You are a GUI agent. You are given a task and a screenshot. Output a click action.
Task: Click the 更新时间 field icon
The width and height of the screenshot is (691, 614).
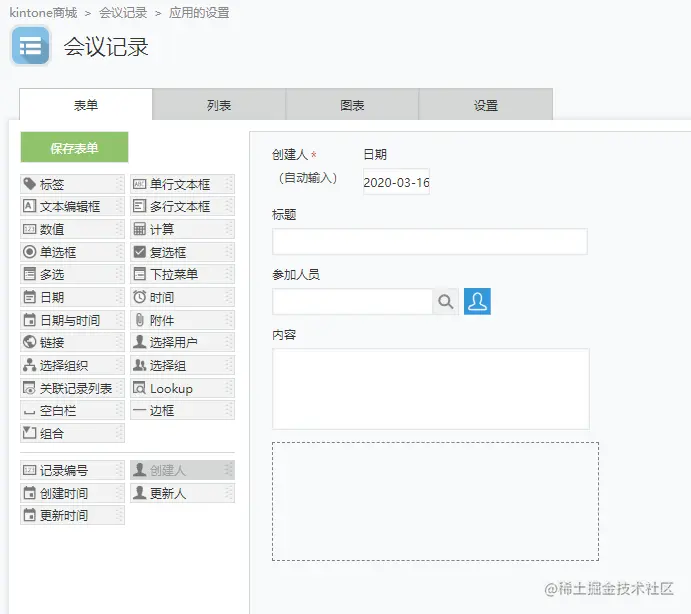click(30, 515)
